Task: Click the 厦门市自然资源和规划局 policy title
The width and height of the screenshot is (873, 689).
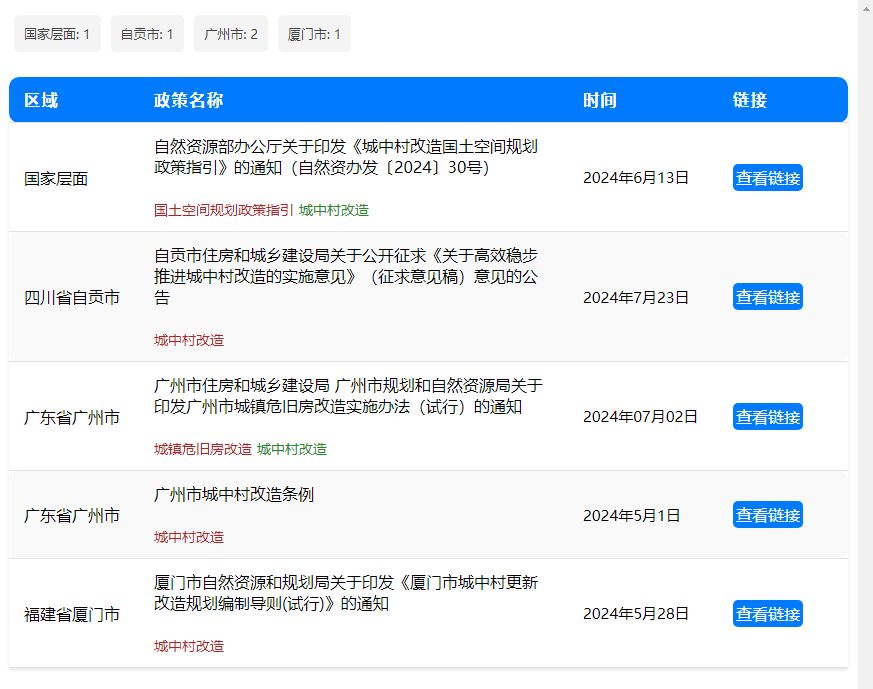Action: coord(346,593)
